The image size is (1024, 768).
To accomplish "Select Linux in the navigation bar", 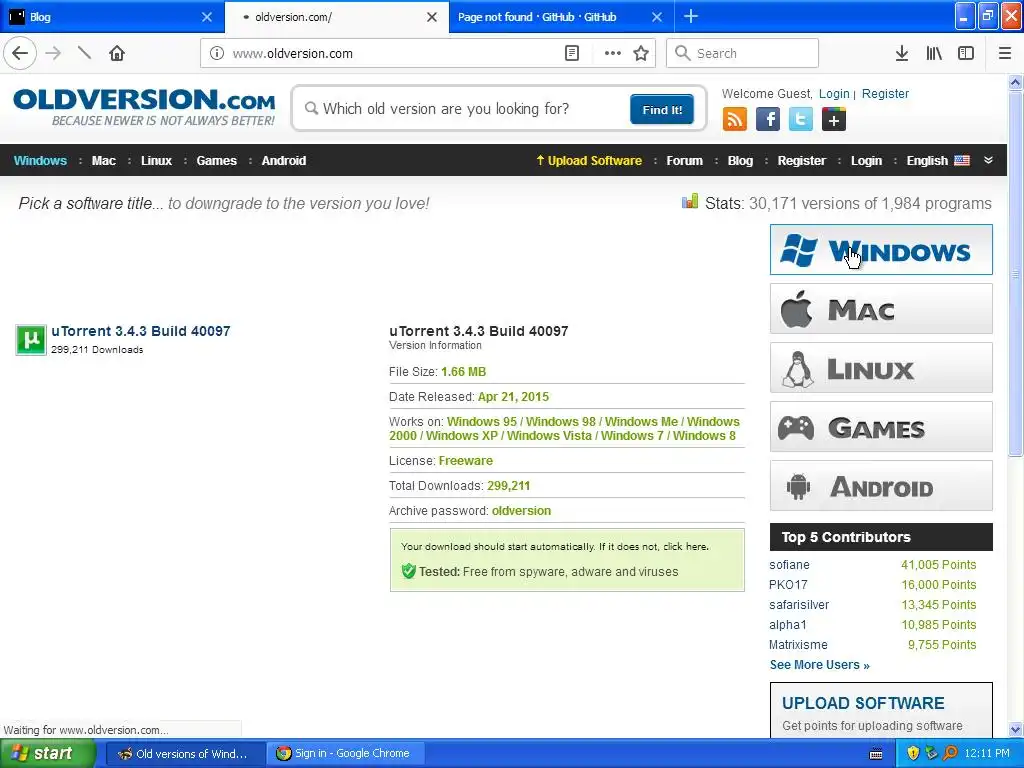I will coord(156,161).
